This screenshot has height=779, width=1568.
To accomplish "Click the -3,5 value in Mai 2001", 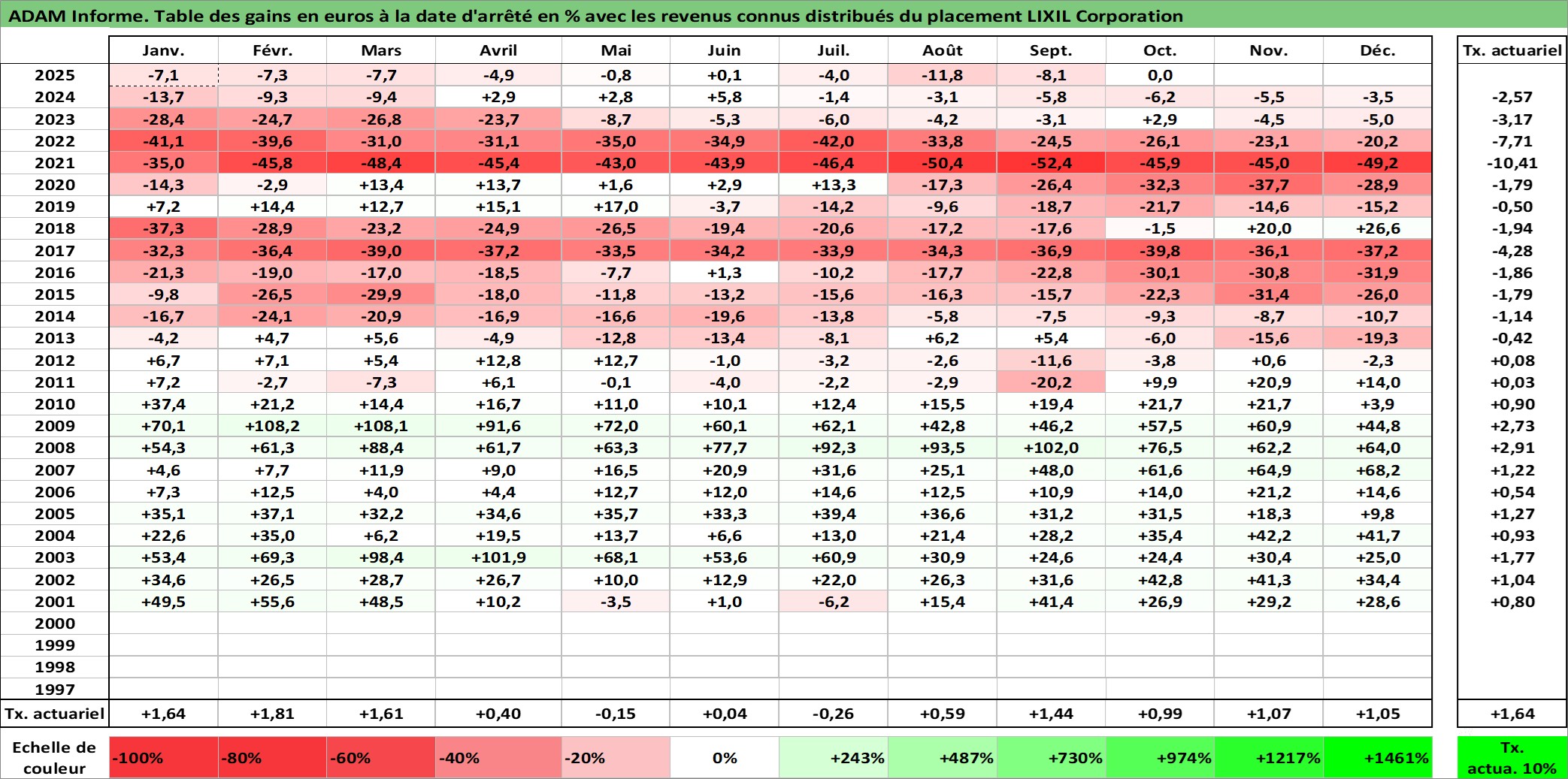I will pos(616,602).
